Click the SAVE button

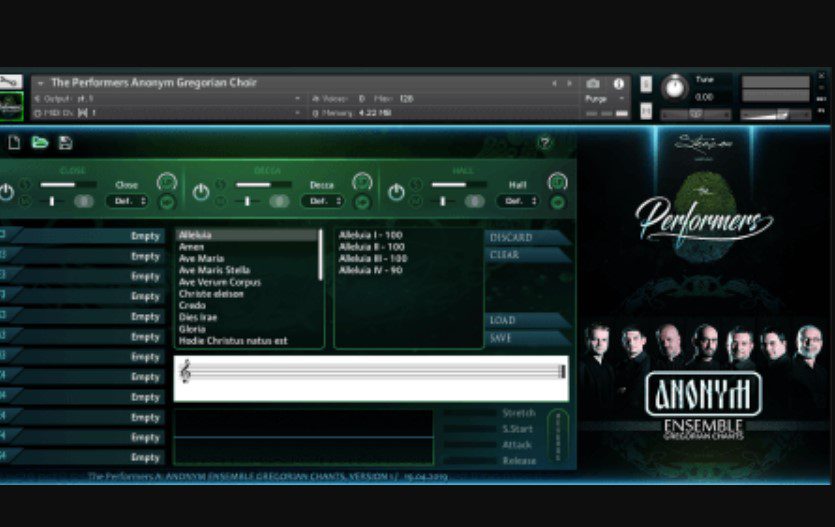527,338
